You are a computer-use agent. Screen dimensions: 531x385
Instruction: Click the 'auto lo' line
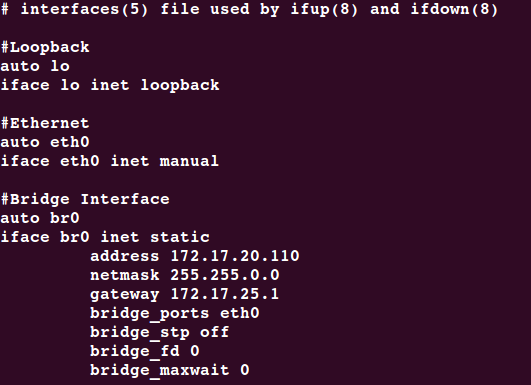tap(35, 66)
